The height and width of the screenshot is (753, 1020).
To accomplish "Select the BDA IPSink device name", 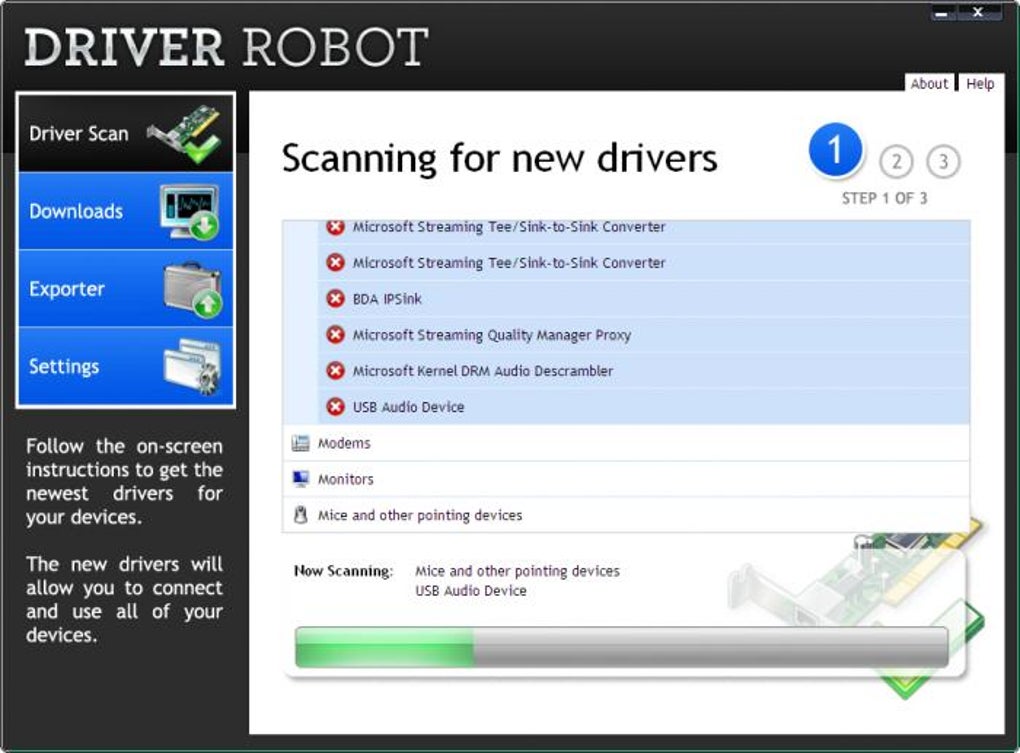I will (387, 299).
